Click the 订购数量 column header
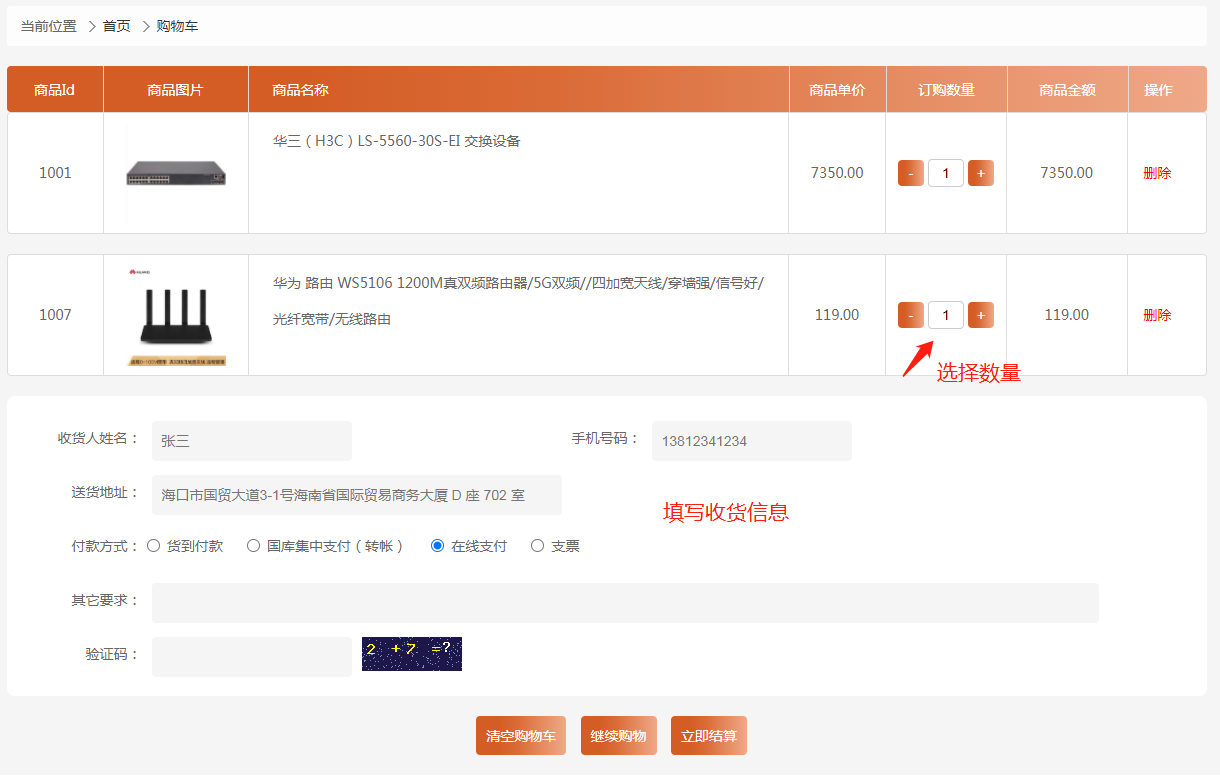The height and width of the screenshot is (782, 1220). tap(946, 90)
